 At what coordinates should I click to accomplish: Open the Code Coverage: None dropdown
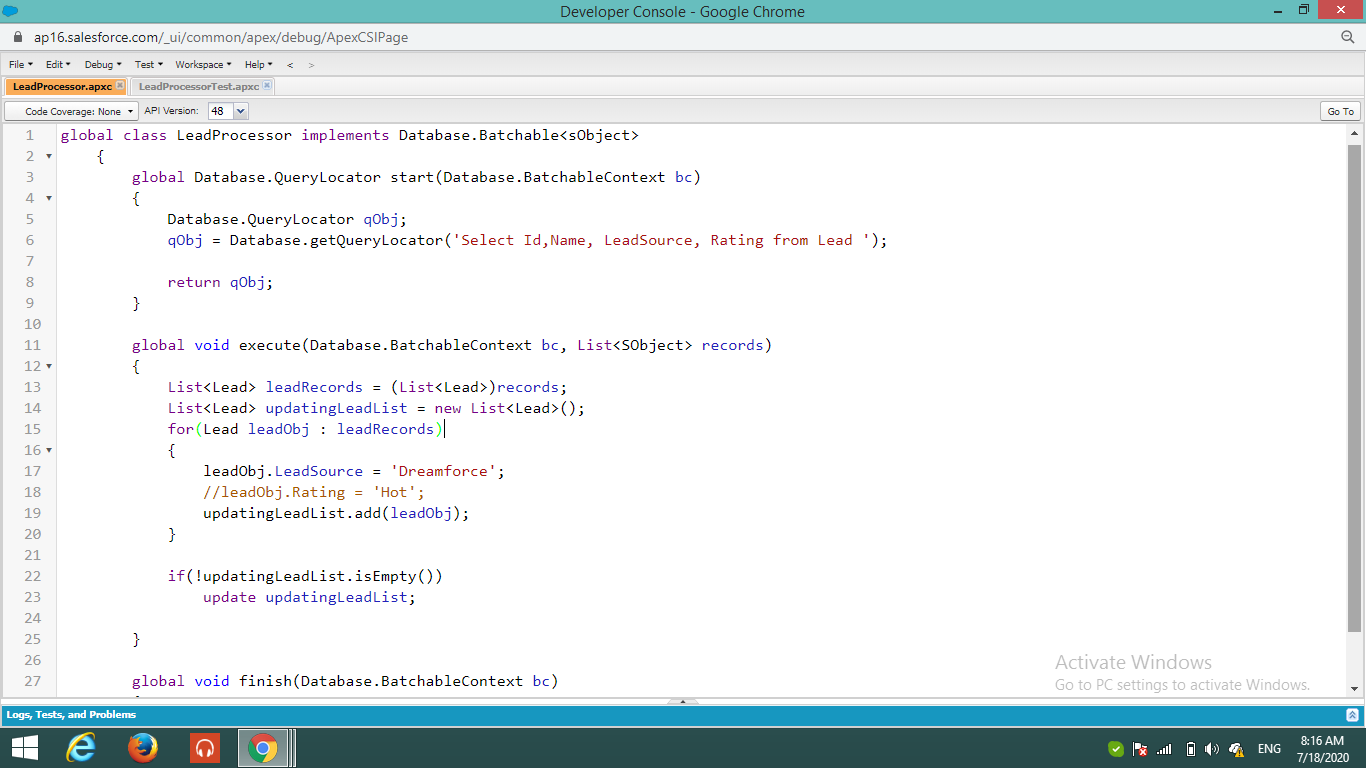click(71, 111)
